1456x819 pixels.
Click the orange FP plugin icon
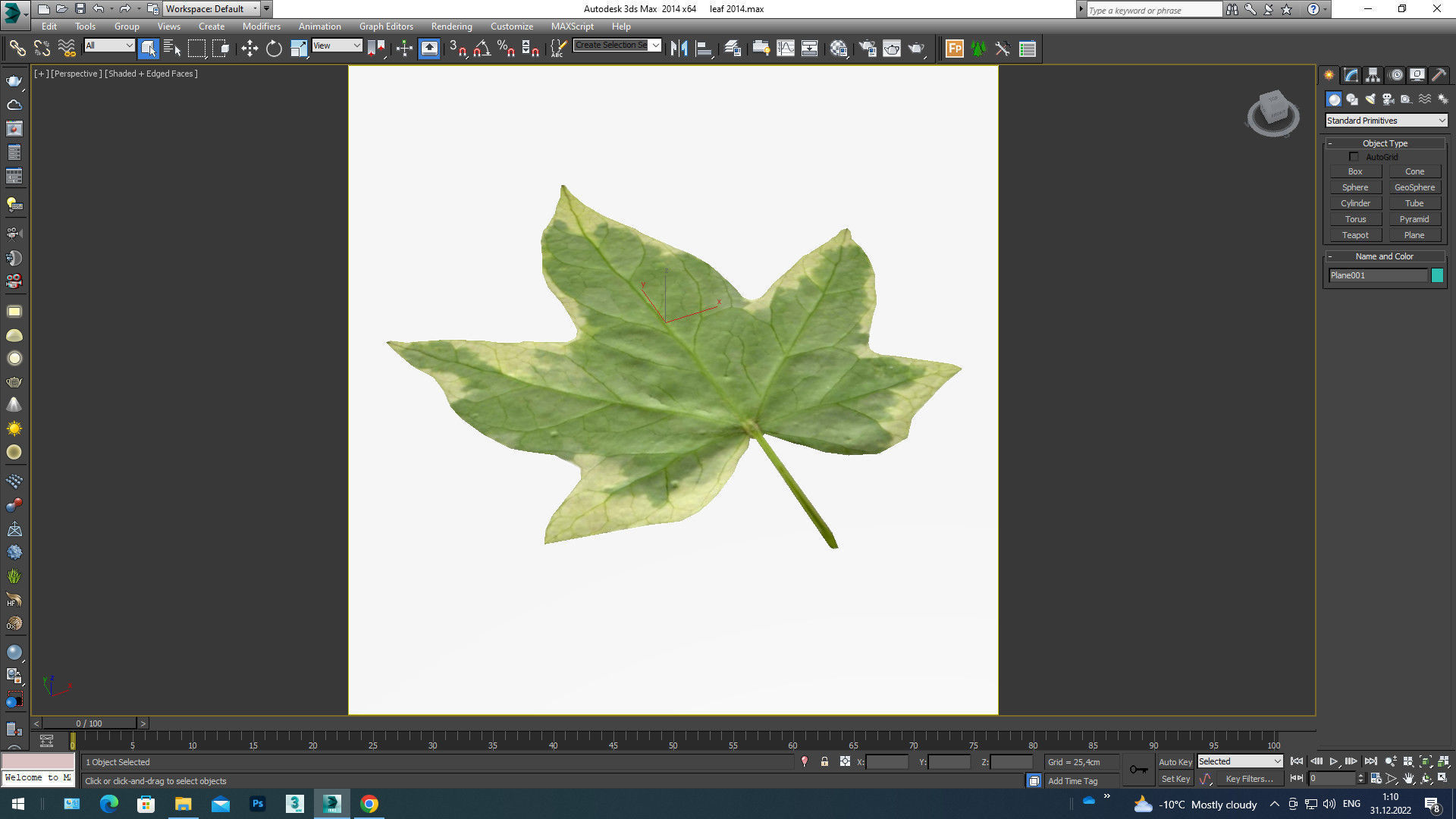pyautogui.click(x=954, y=49)
